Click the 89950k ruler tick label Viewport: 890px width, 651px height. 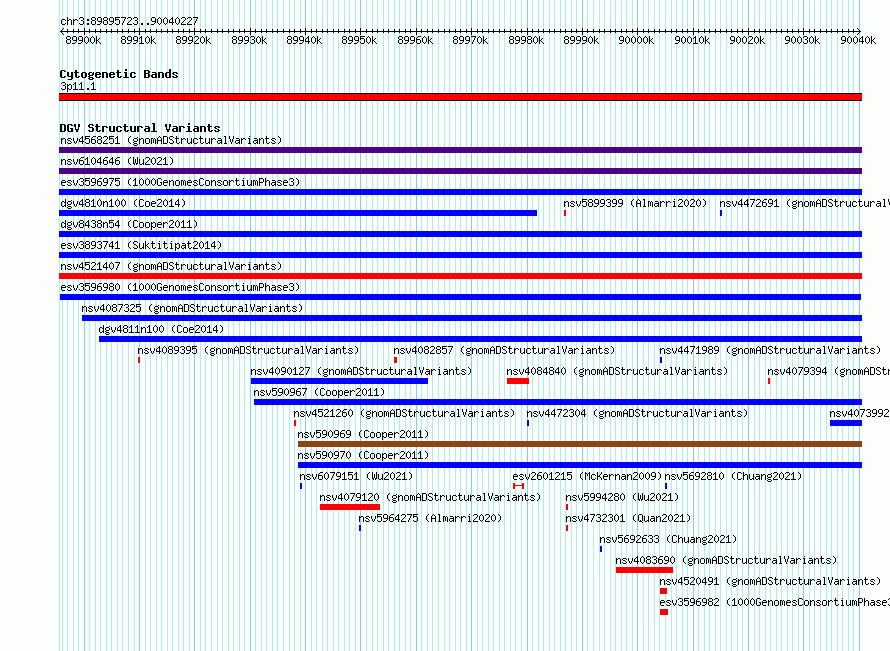pyautogui.click(x=359, y=40)
